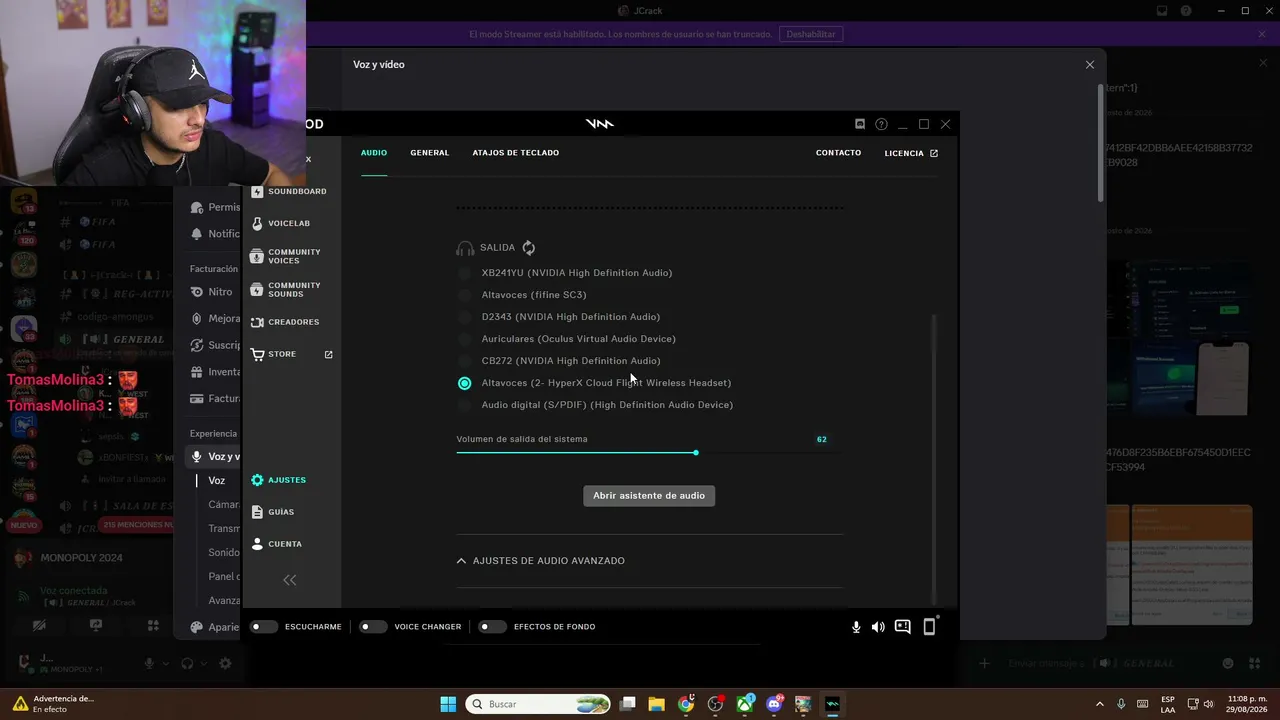The width and height of the screenshot is (1280, 720).
Task: Switch to the General tab
Action: tap(430, 153)
